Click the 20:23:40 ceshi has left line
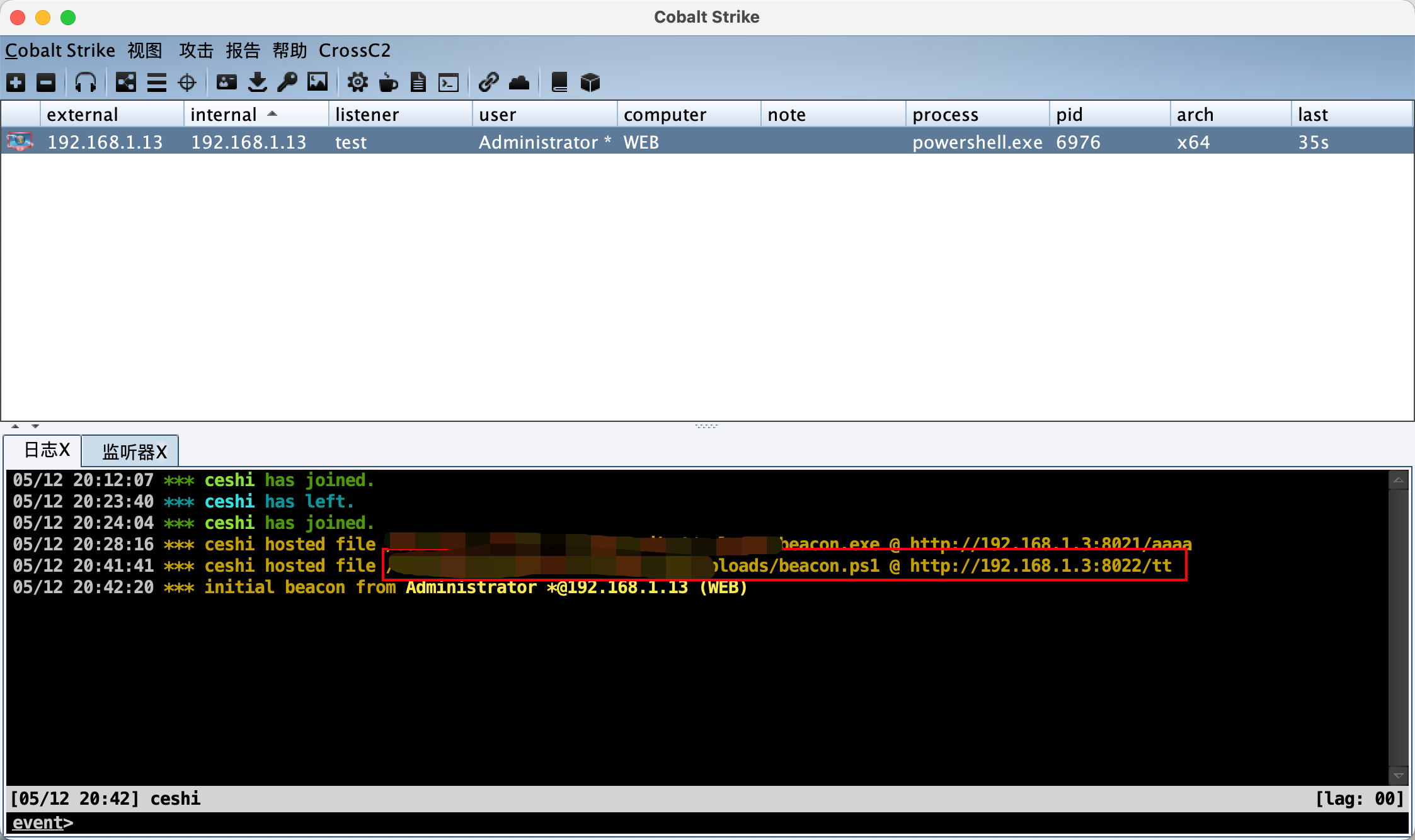1415x840 pixels. pyautogui.click(x=183, y=501)
